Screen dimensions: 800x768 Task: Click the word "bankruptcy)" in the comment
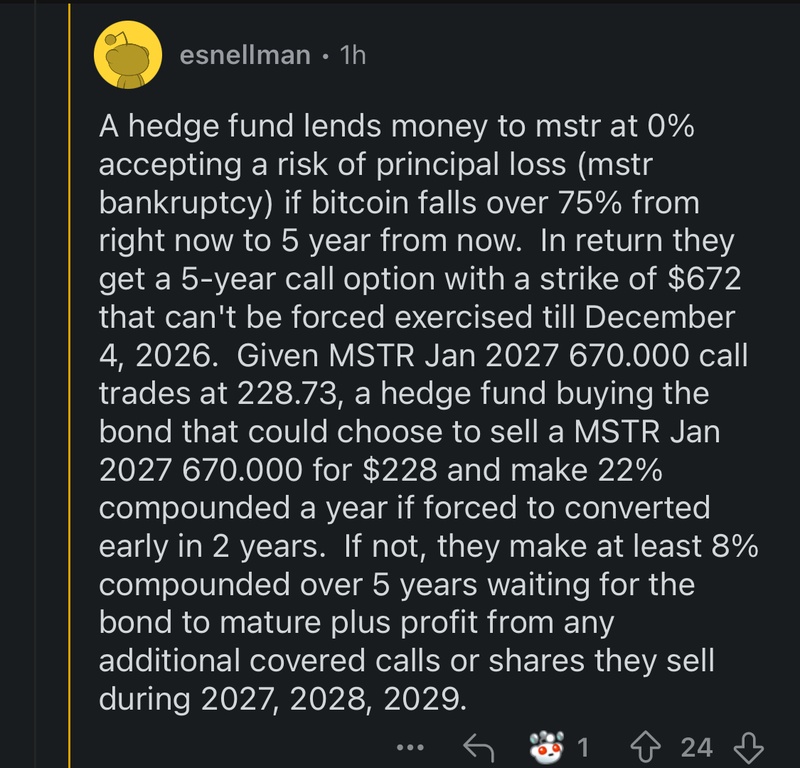tap(187, 203)
